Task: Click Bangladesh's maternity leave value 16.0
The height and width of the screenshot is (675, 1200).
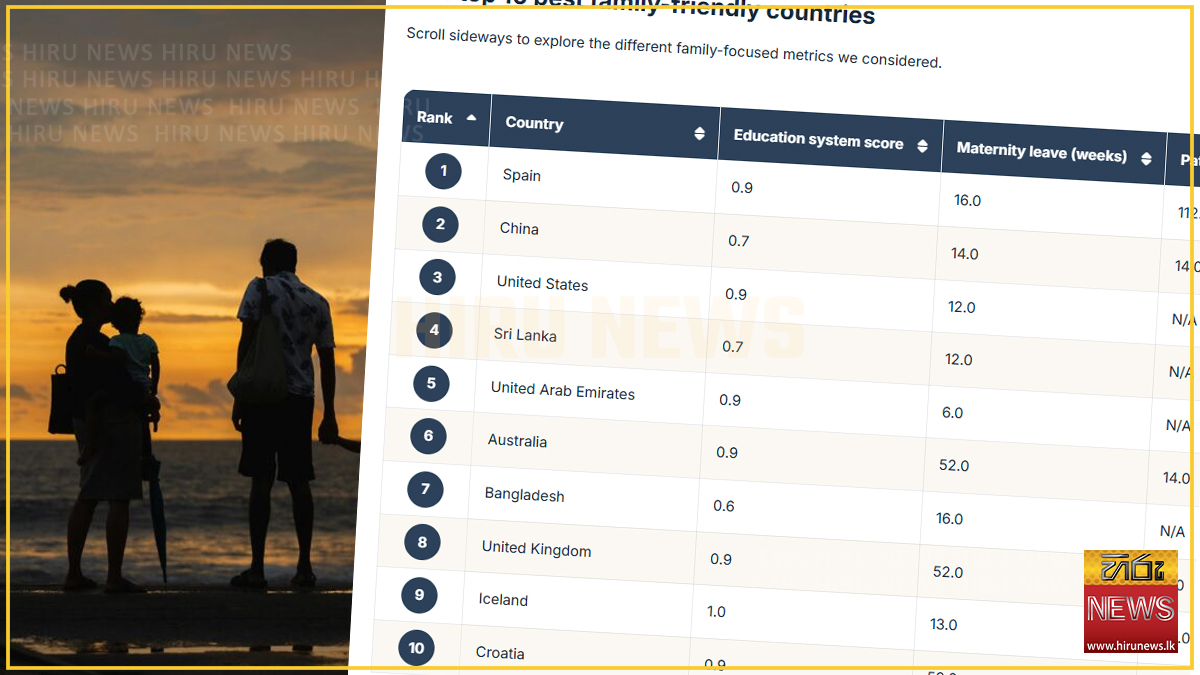Action: coord(950,518)
